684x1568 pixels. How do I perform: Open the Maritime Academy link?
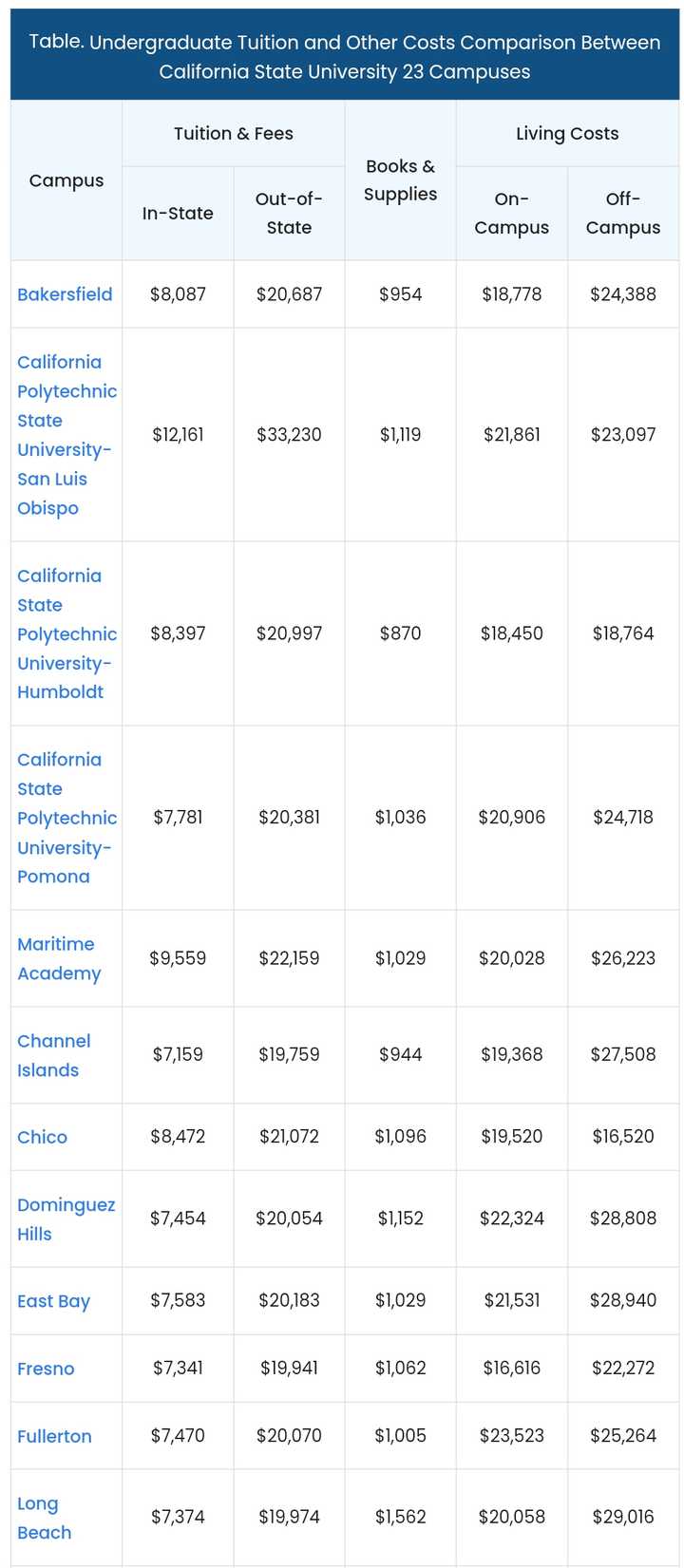58,958
